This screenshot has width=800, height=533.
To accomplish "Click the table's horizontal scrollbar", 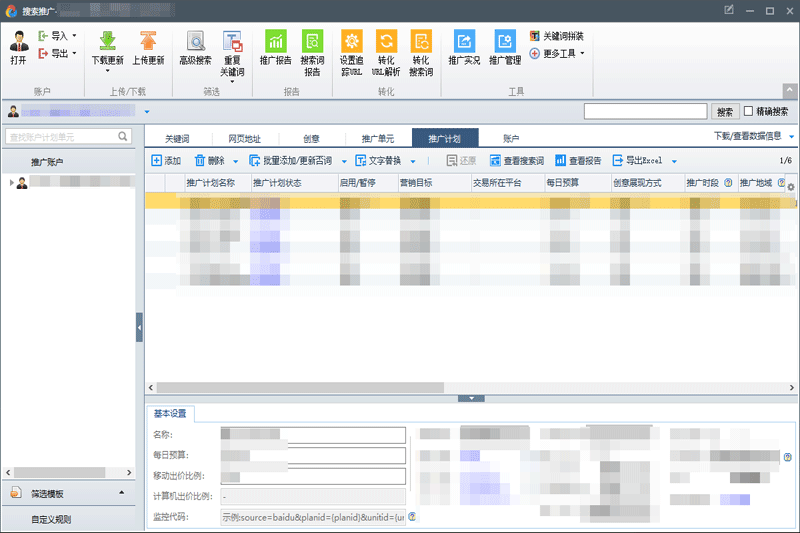I will pos(300,388).
